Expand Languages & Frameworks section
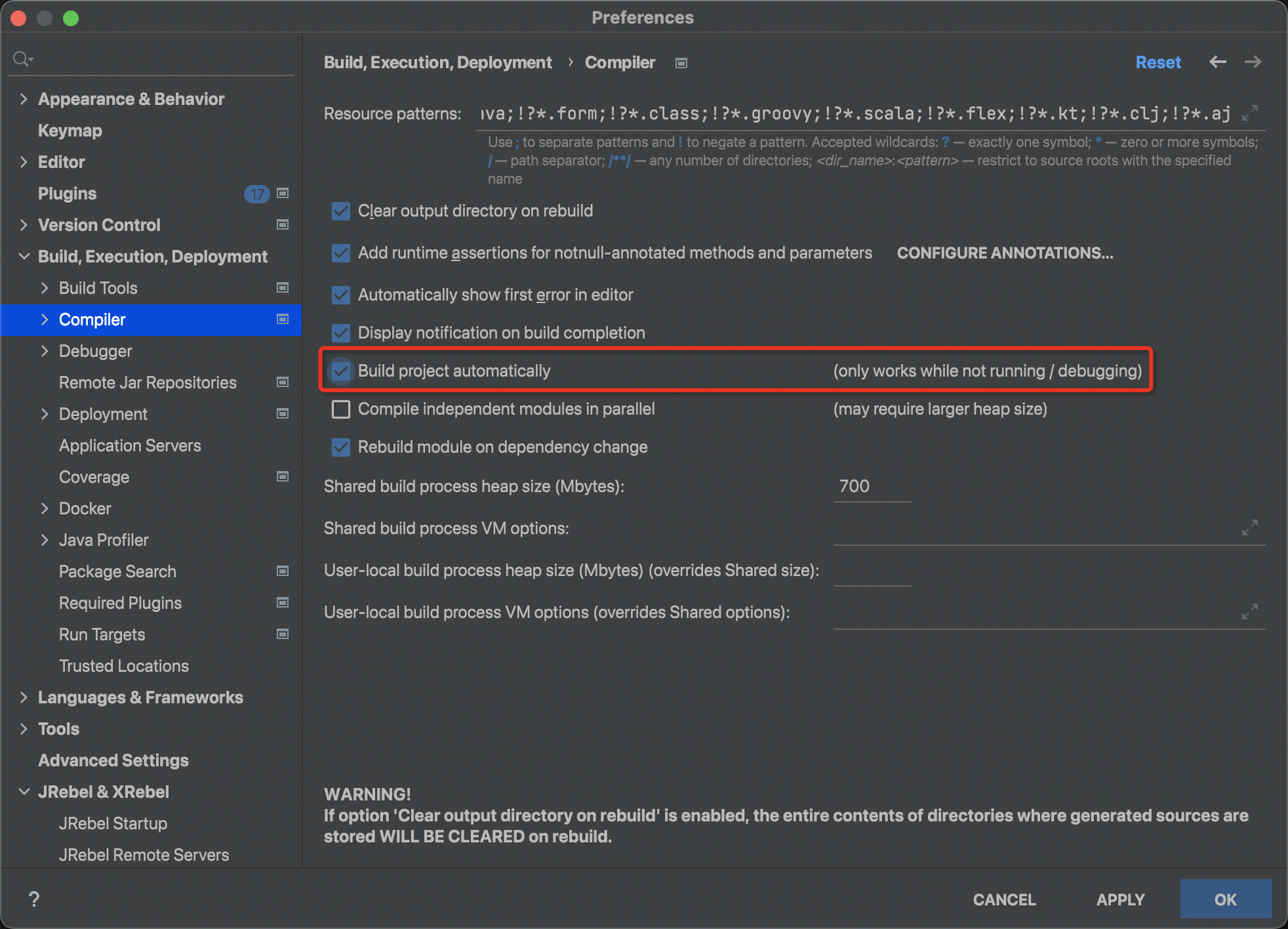The width and height of the screenshot is (1288, 929). tap(24, 697)
